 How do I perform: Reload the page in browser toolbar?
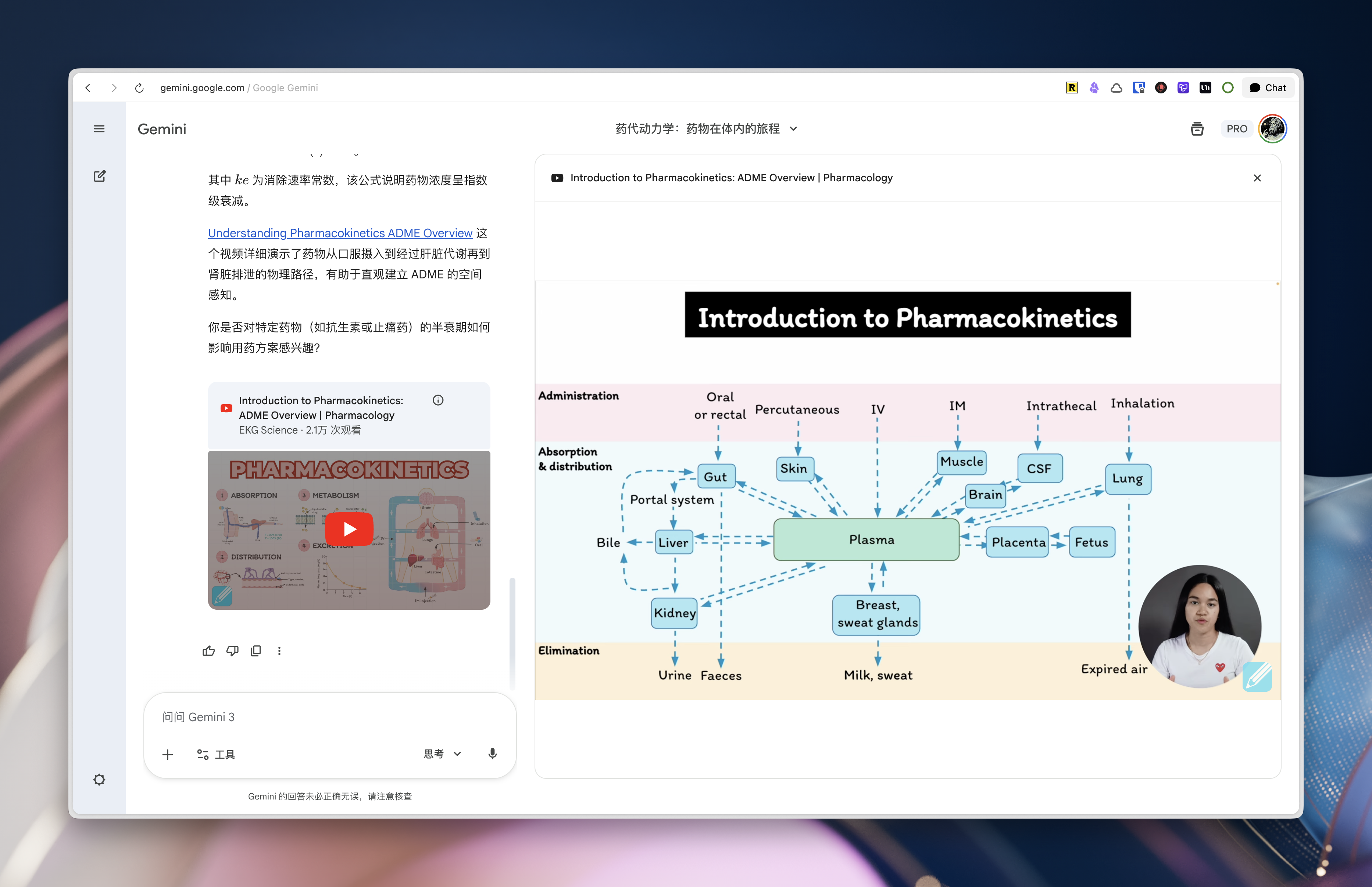139,88
